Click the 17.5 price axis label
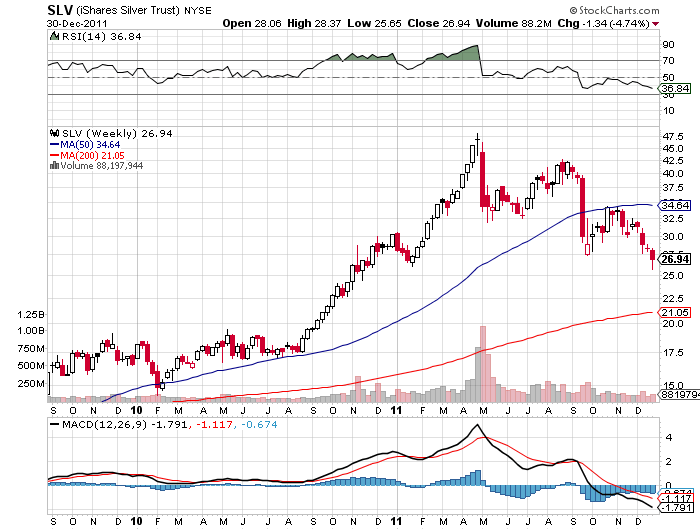Image resolution: width=700 pixels, height=530 pixels. click(673, 353)
